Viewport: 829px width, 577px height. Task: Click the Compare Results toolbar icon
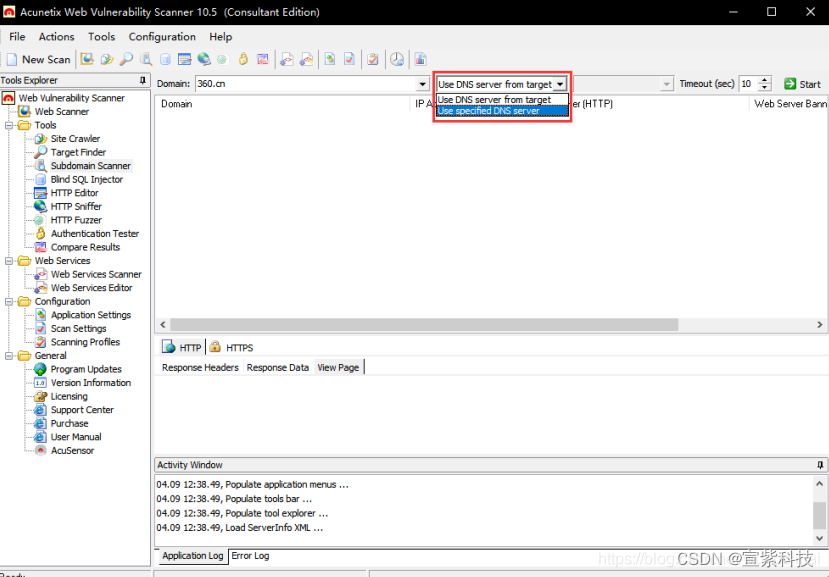[263, 59]
